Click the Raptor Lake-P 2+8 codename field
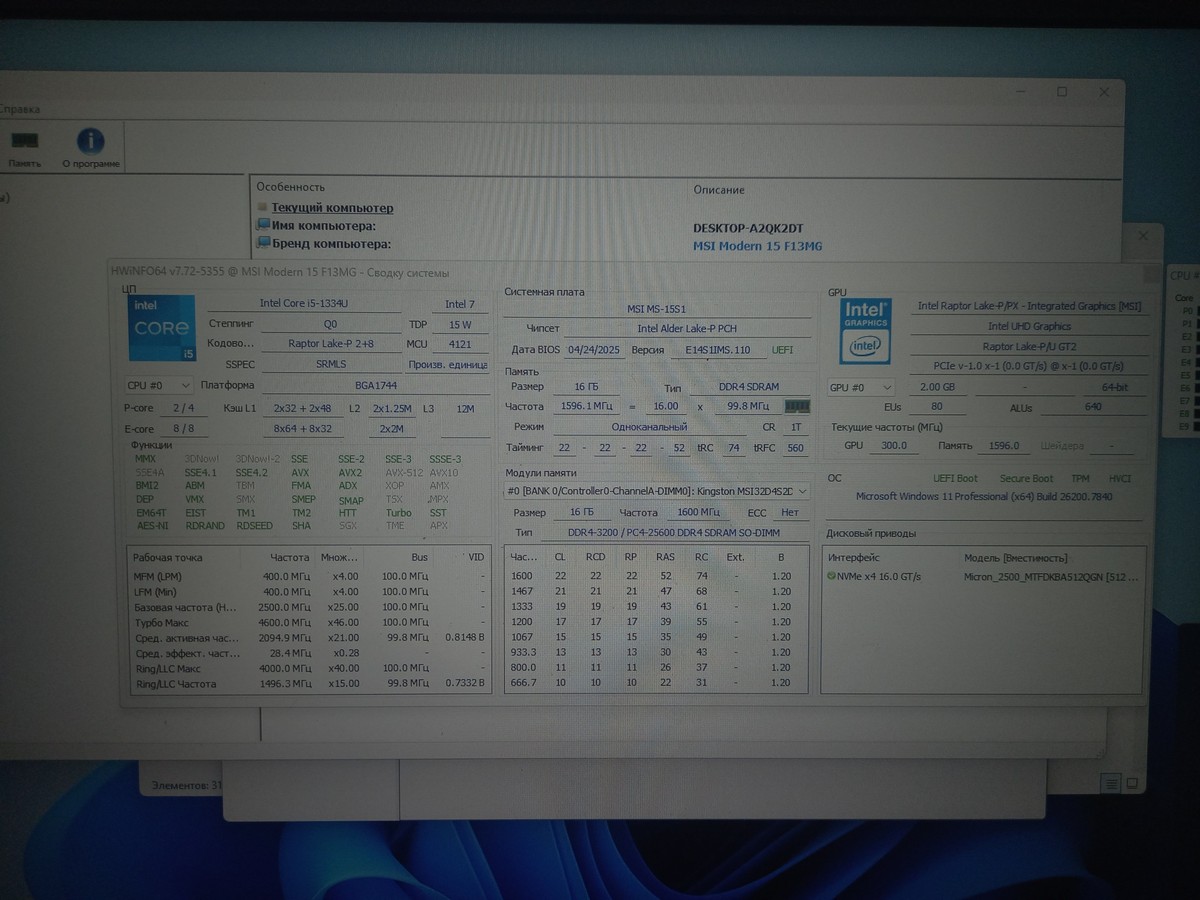The image size is (1200, 900). (x=331, y=343)
